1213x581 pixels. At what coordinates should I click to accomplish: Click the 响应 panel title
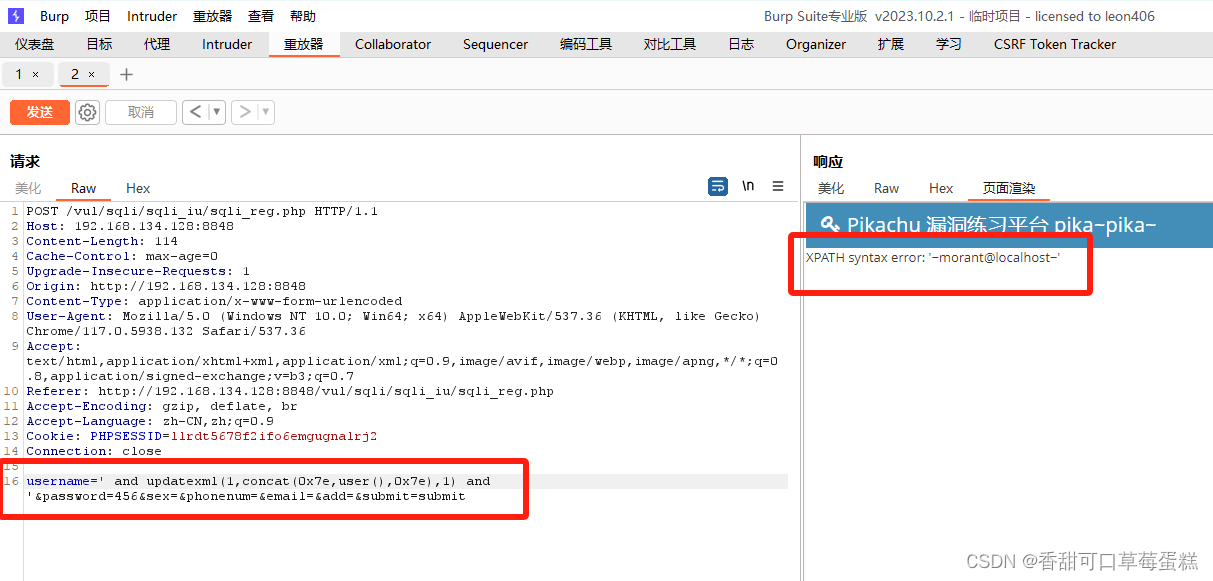(828, 161)
